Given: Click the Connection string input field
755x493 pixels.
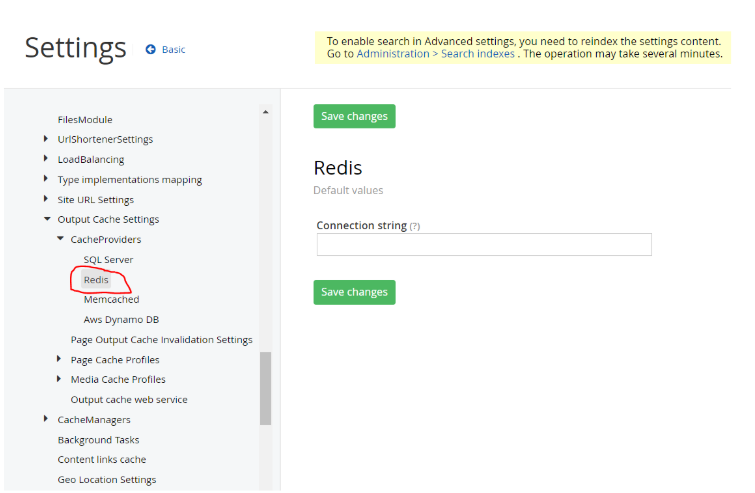Looking at the screenshot, I should click(x=484, y=245).
